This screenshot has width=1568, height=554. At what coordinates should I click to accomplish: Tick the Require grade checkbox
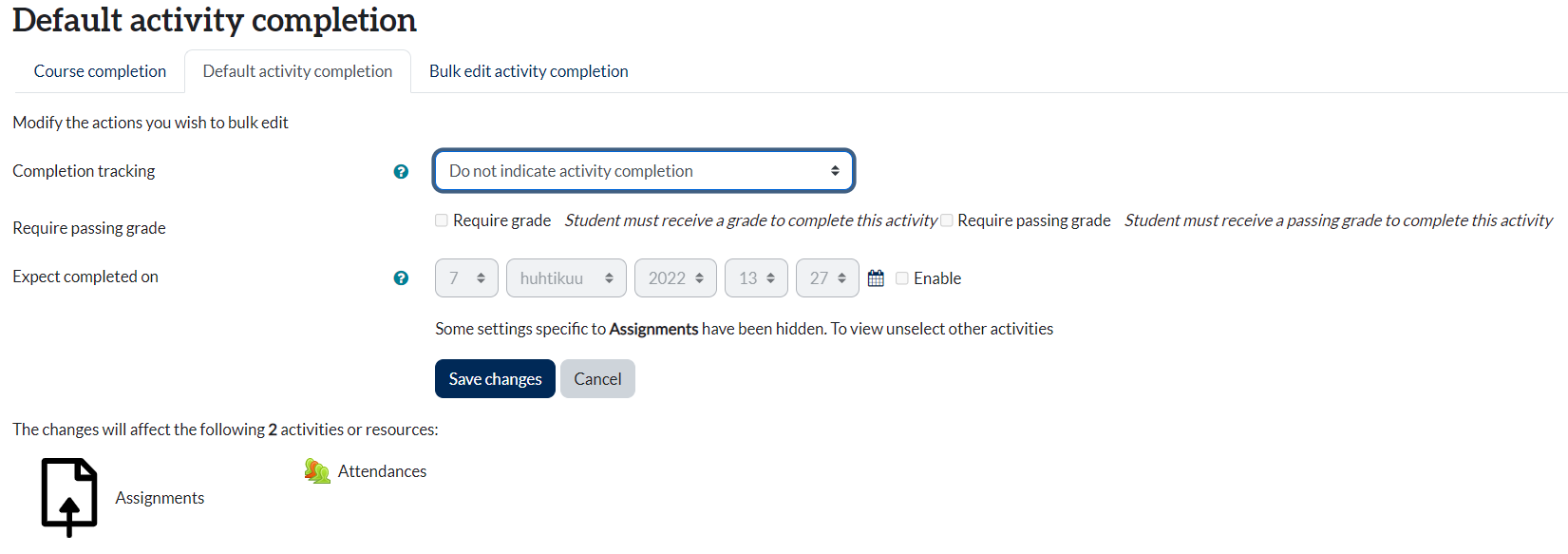(442, 220)
